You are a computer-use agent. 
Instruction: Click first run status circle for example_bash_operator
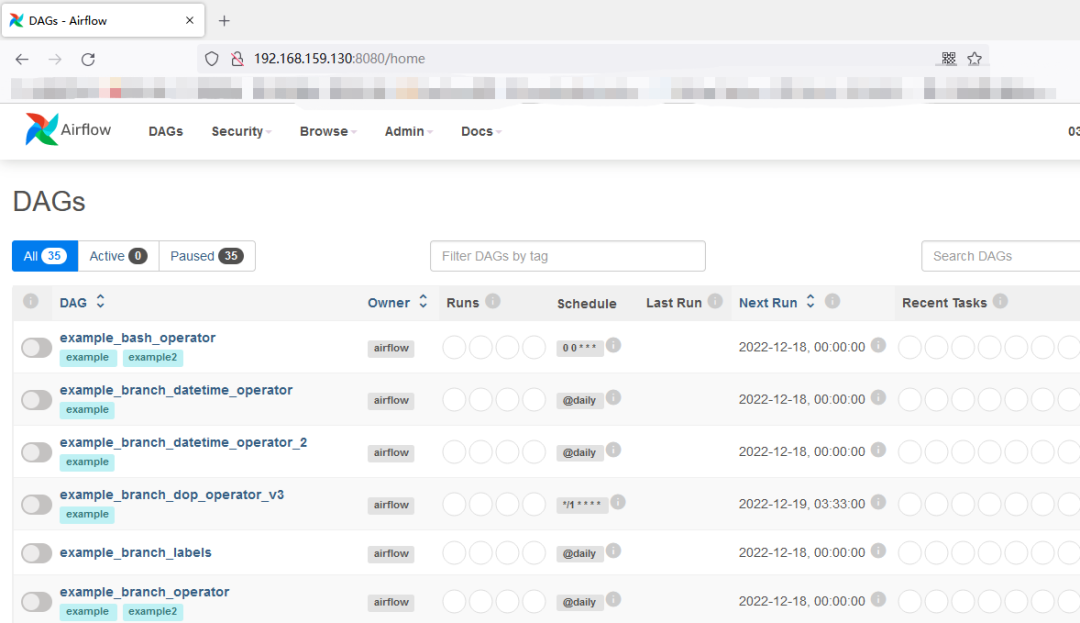(454, 348)
